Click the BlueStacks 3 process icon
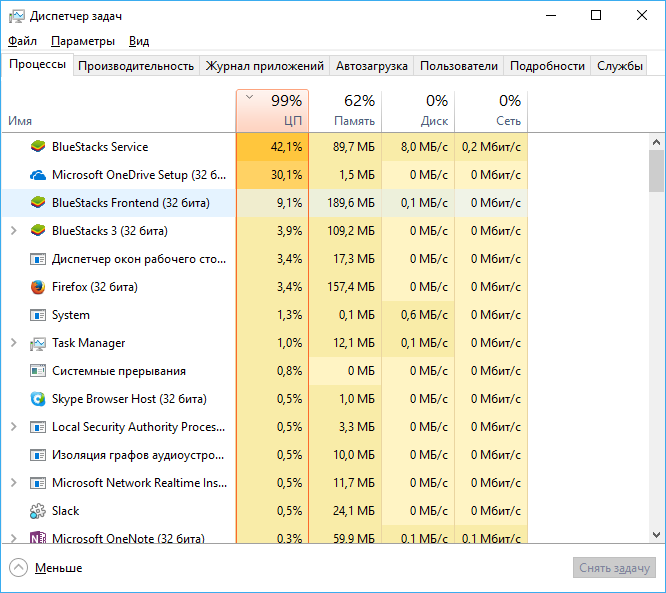 (38, 231)
